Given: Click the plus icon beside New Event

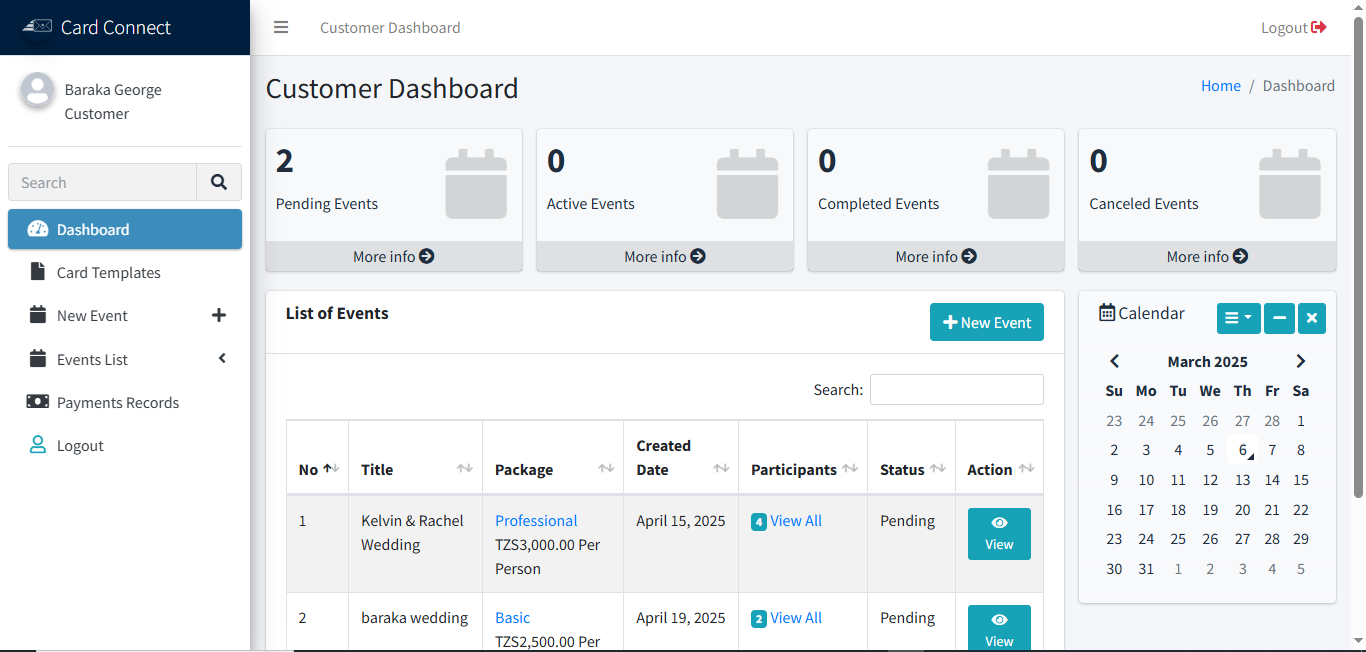Looking at the screenshot, I should pyautogui.click(x=219, y=315).
